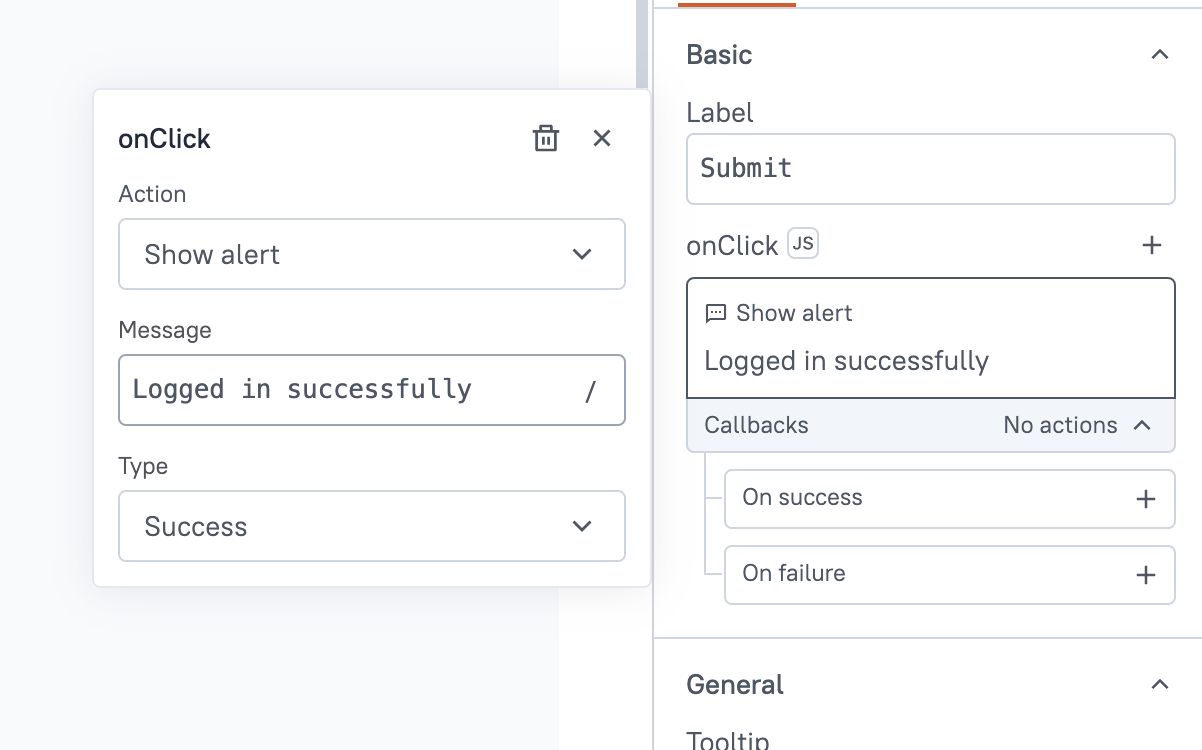Image resolution: width=1202 pixels, height=750 pixels.
Task: Add a new onClick action with plus
Action: pyautogui.click(x=1152, y=245)
